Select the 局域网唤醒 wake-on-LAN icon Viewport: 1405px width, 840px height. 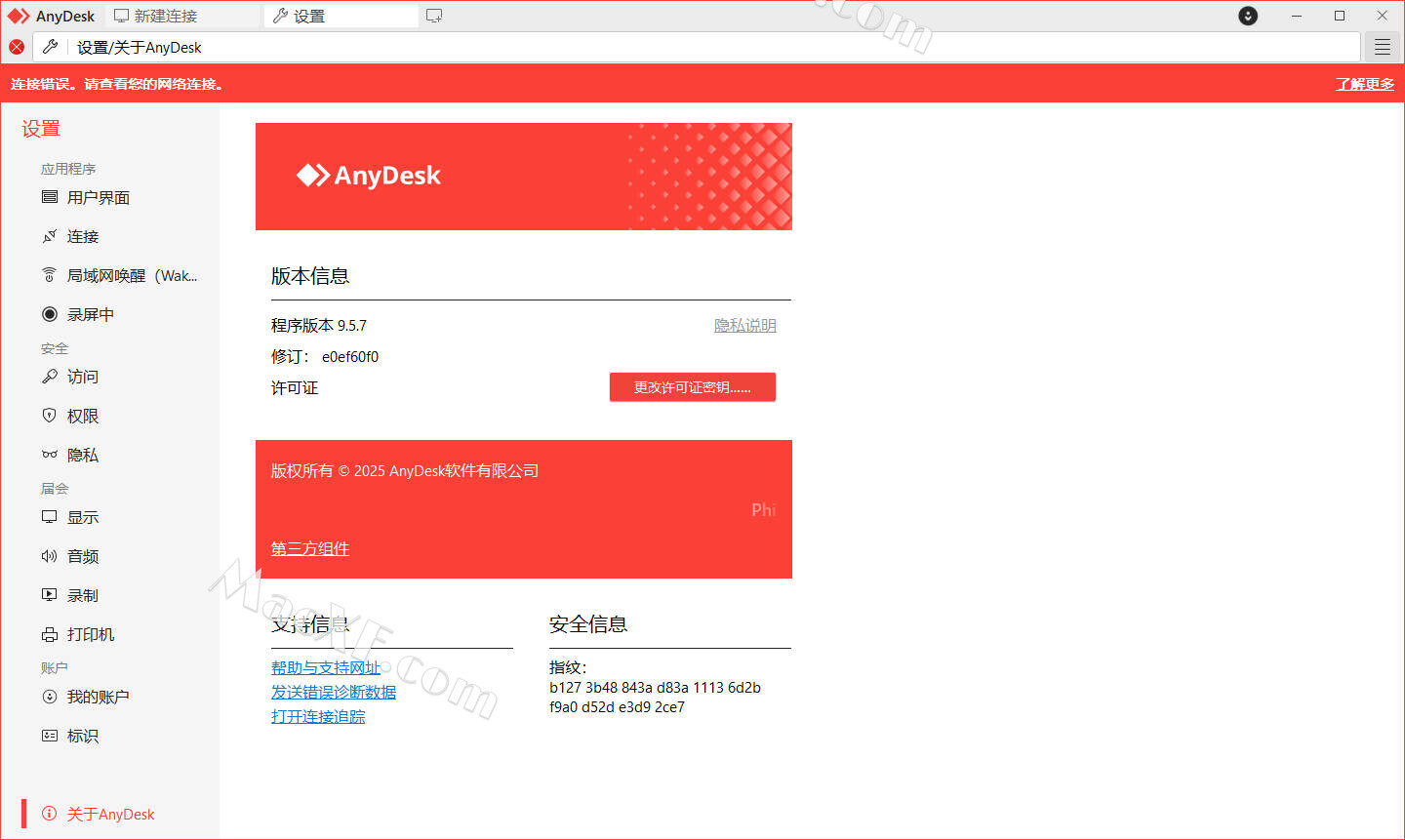[50, 275]
